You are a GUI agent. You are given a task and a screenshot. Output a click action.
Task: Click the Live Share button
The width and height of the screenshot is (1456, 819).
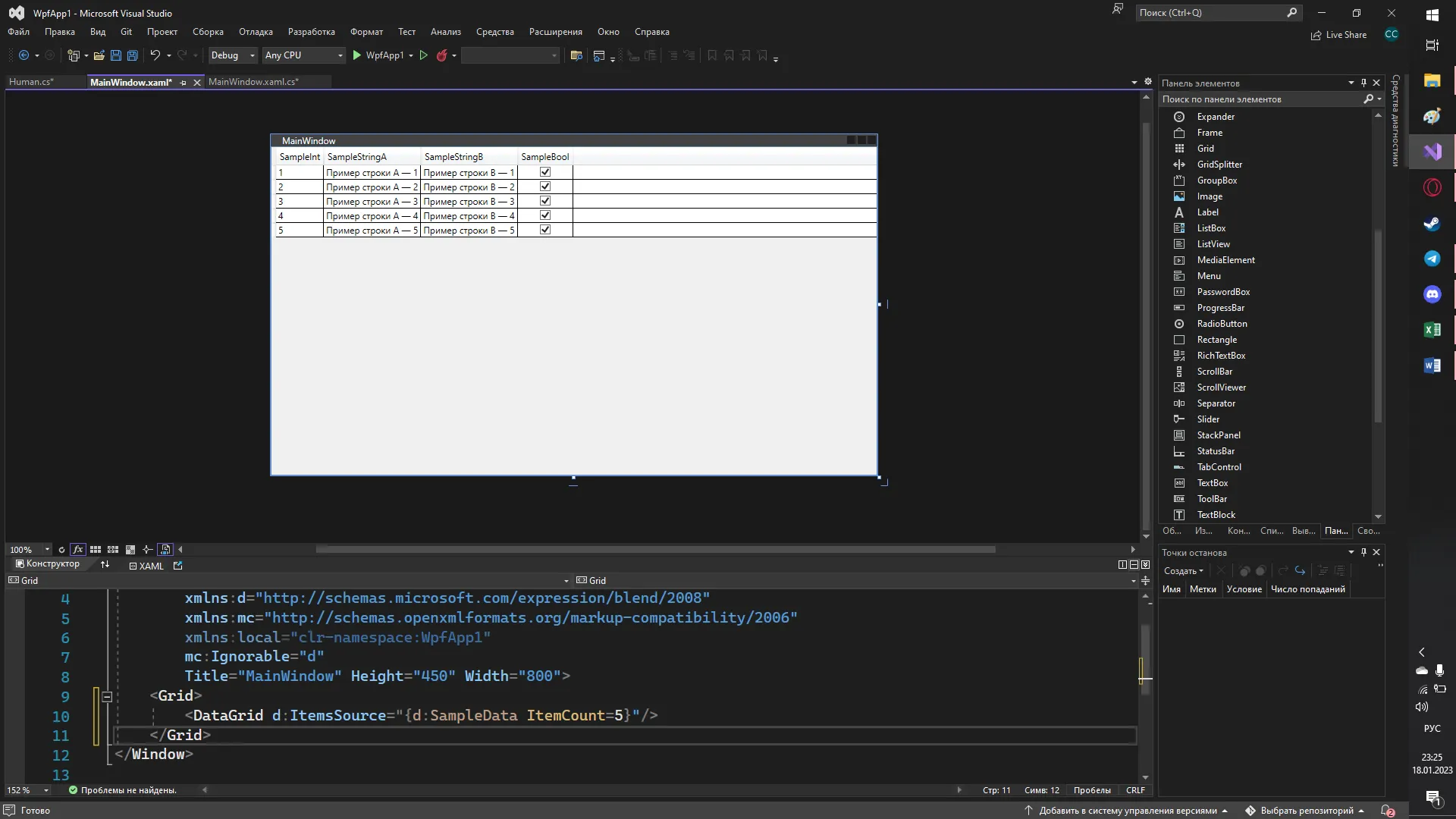tap(1338, 35)
